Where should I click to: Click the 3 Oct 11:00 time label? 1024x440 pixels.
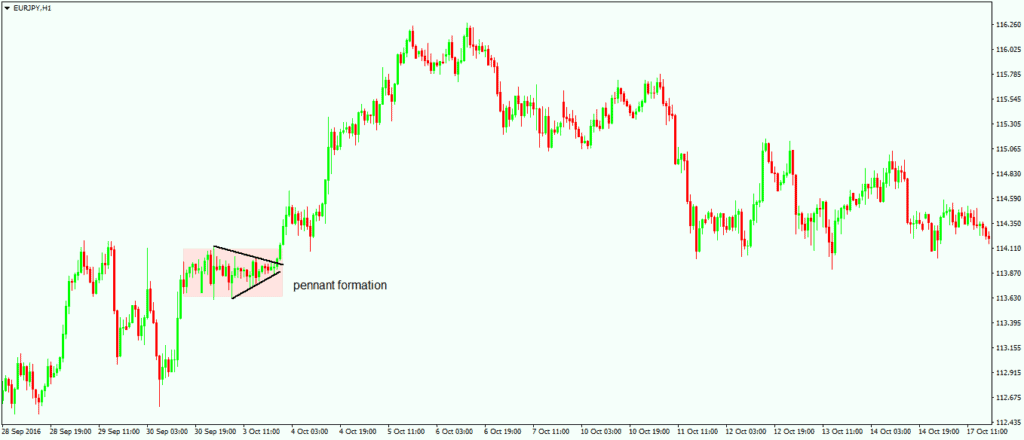tap(261, 432)
